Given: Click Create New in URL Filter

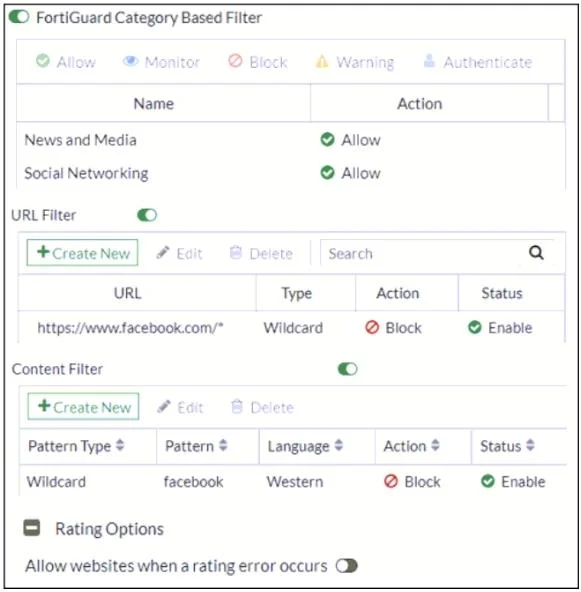Looking at the screenshot, I should pyautogui.click(x=82, y=253).
